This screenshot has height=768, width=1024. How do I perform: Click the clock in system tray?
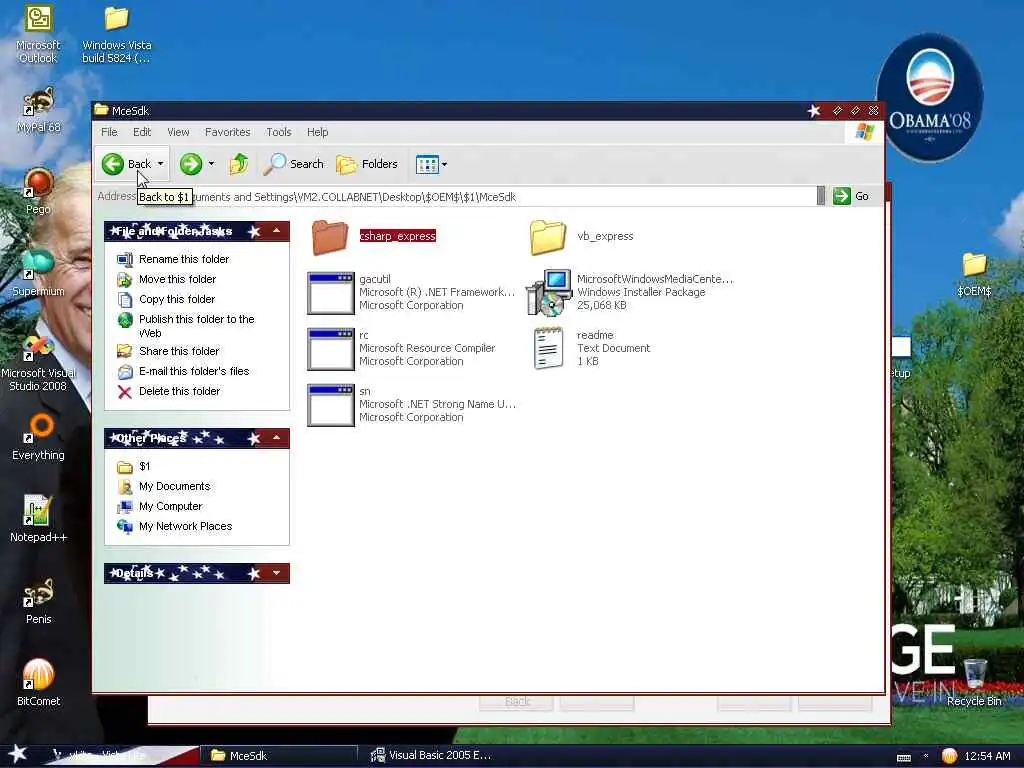pyautogui.click(x=987, y=756)
